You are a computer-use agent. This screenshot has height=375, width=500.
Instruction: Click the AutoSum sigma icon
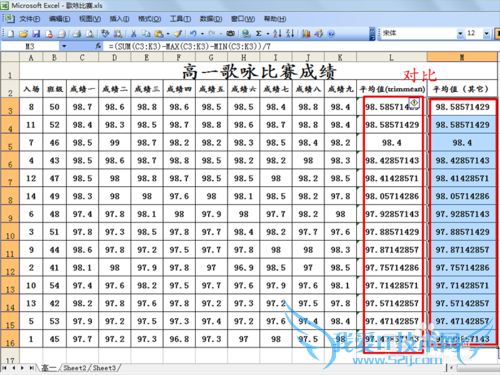(x=259, y=34)
